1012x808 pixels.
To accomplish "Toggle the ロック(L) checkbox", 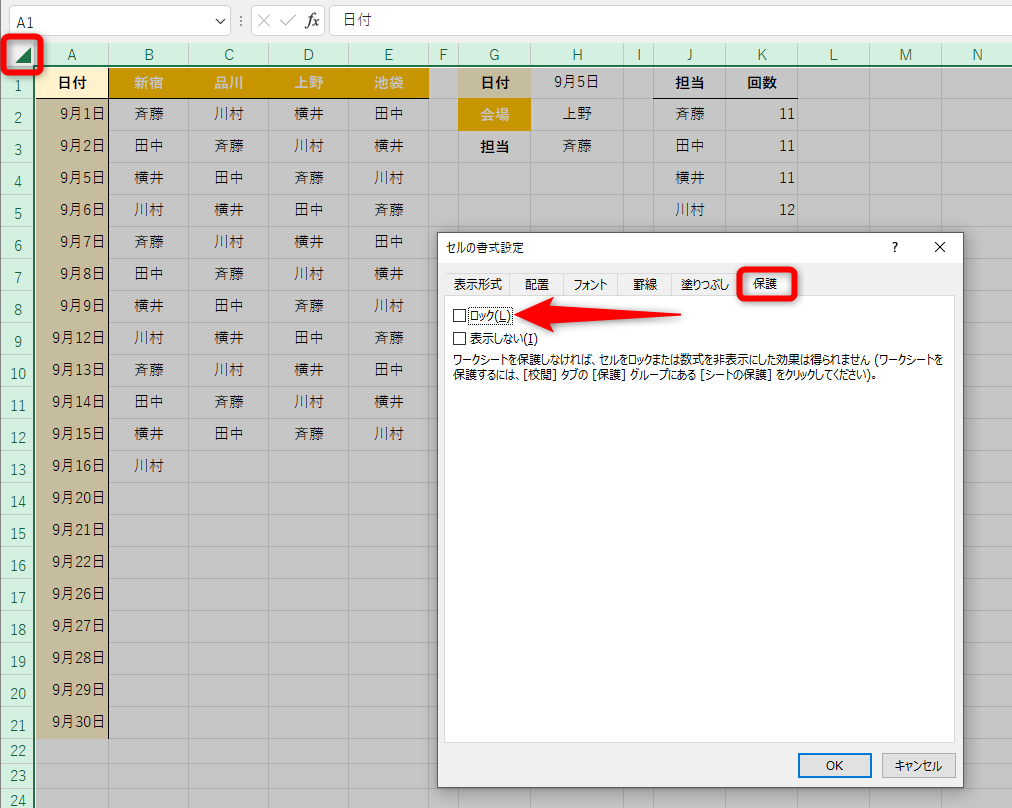I will coord(460,316).
